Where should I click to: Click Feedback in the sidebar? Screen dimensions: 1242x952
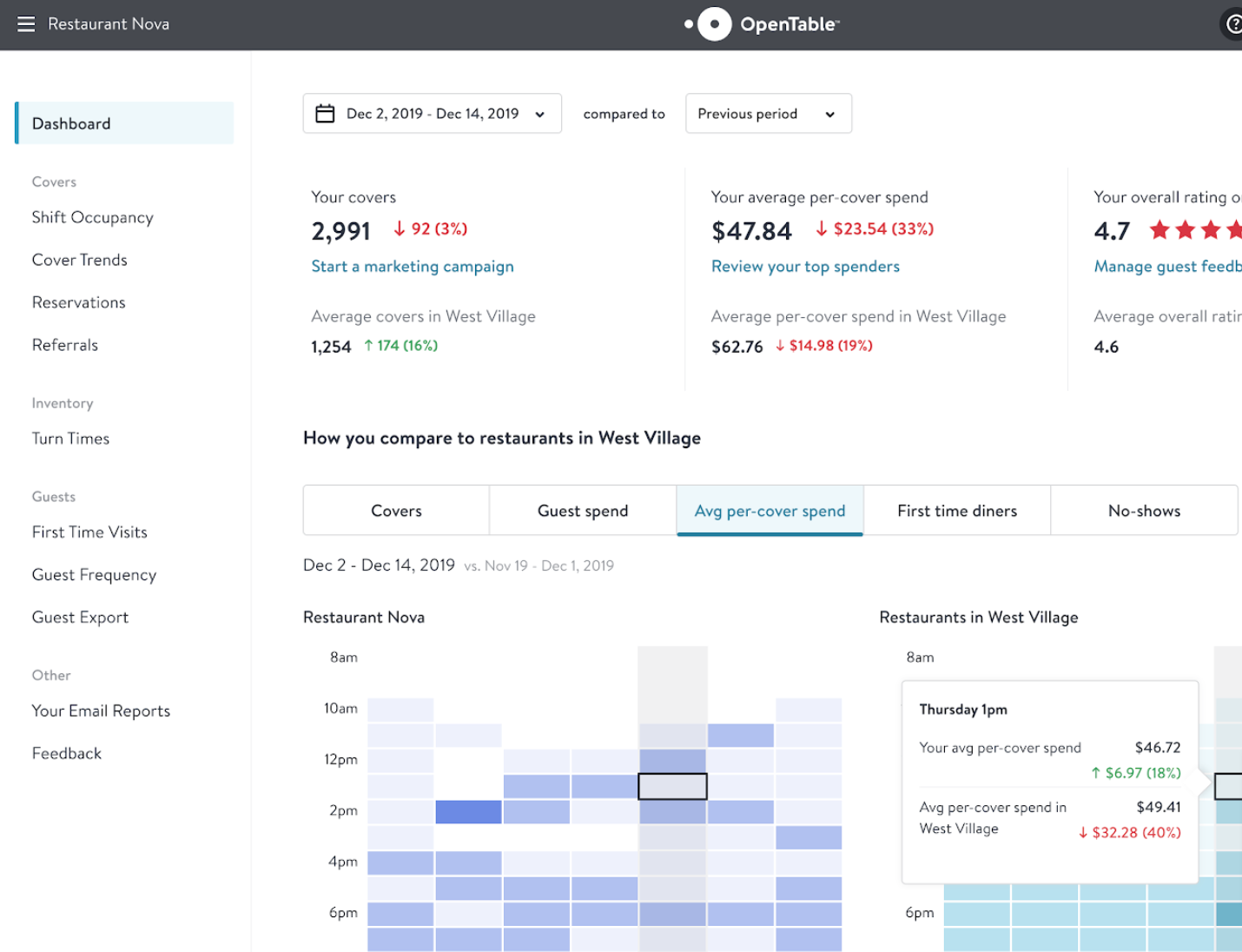[67, 753]
